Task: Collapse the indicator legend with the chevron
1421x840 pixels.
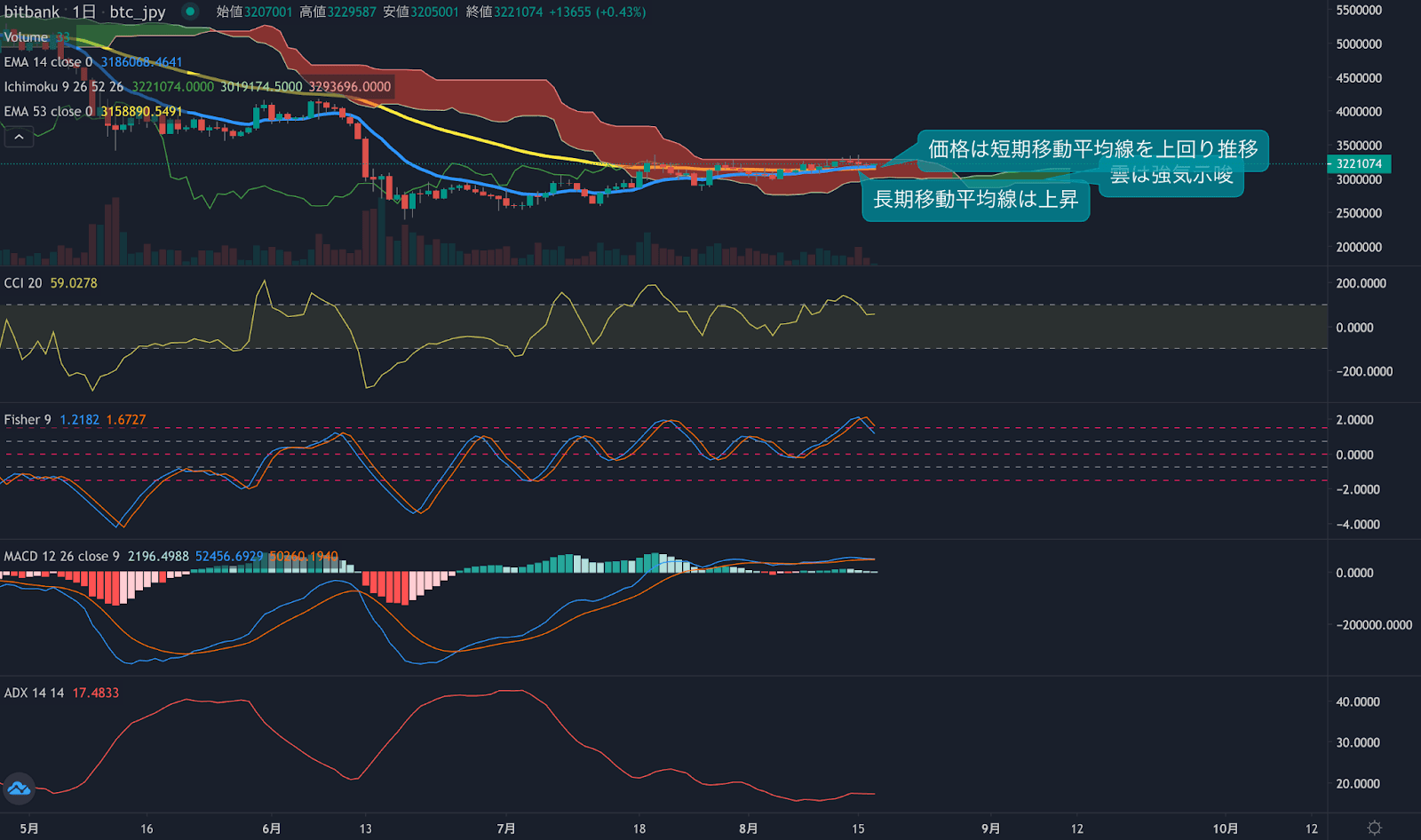Action: [19, 137]
